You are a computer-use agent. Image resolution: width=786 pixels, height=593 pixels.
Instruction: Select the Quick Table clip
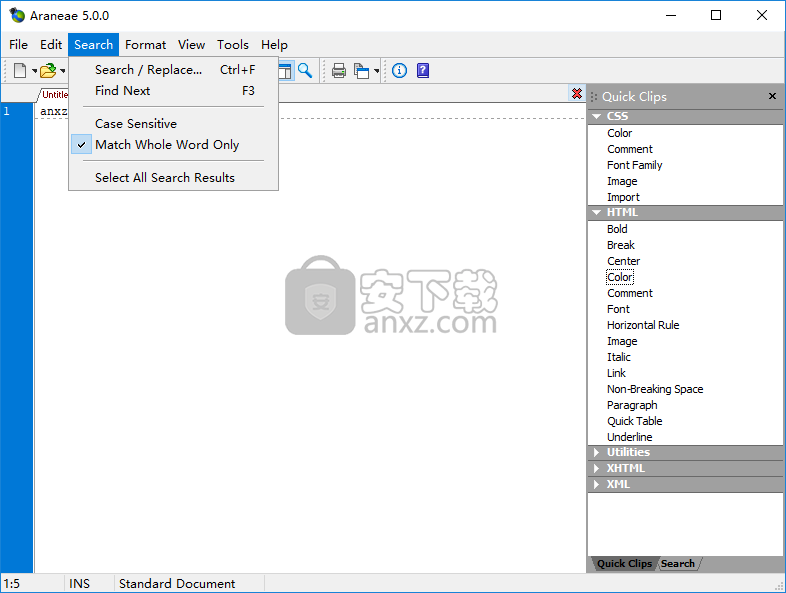coord(635,422)
